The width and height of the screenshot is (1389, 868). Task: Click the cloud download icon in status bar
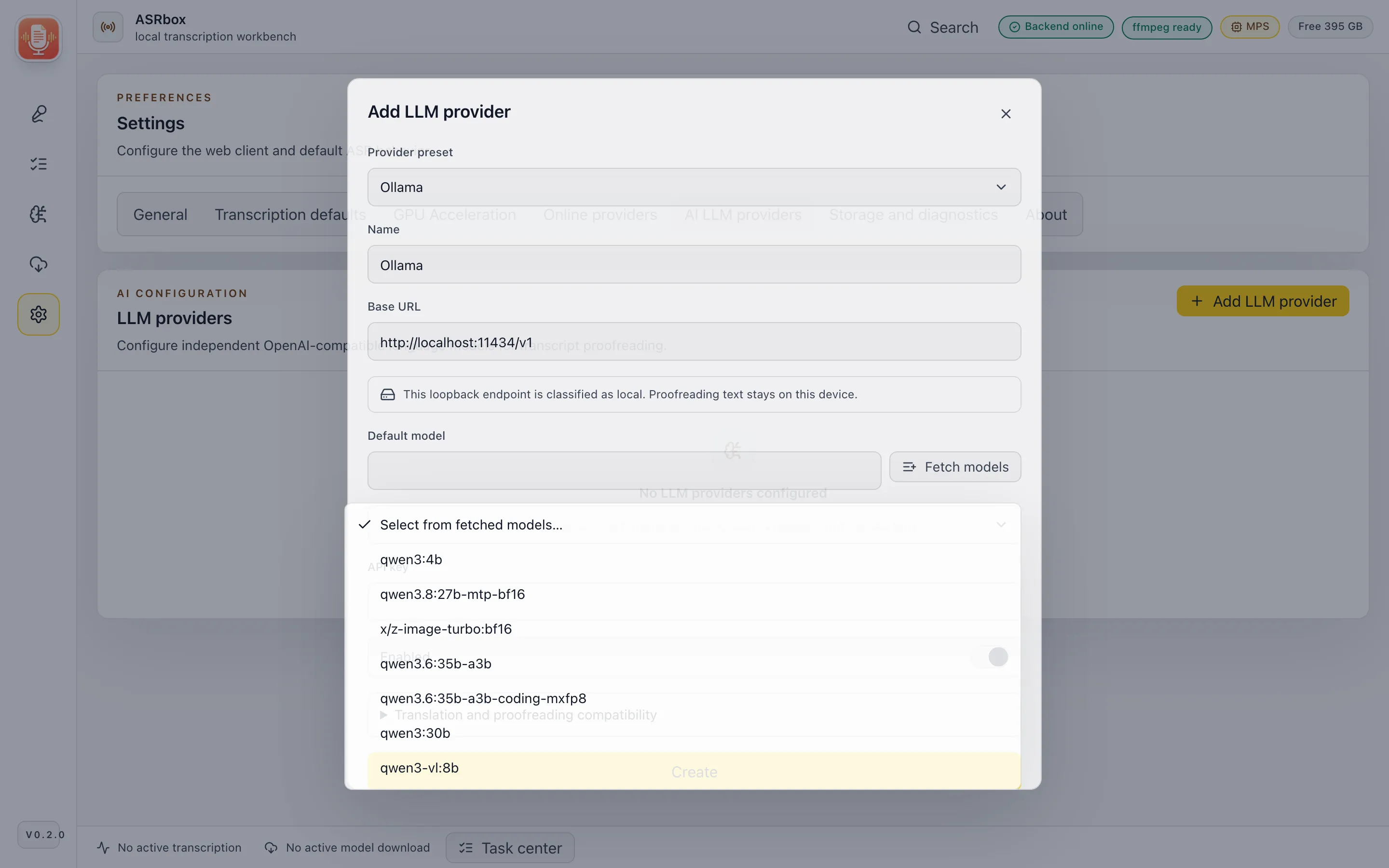(271, 848)
